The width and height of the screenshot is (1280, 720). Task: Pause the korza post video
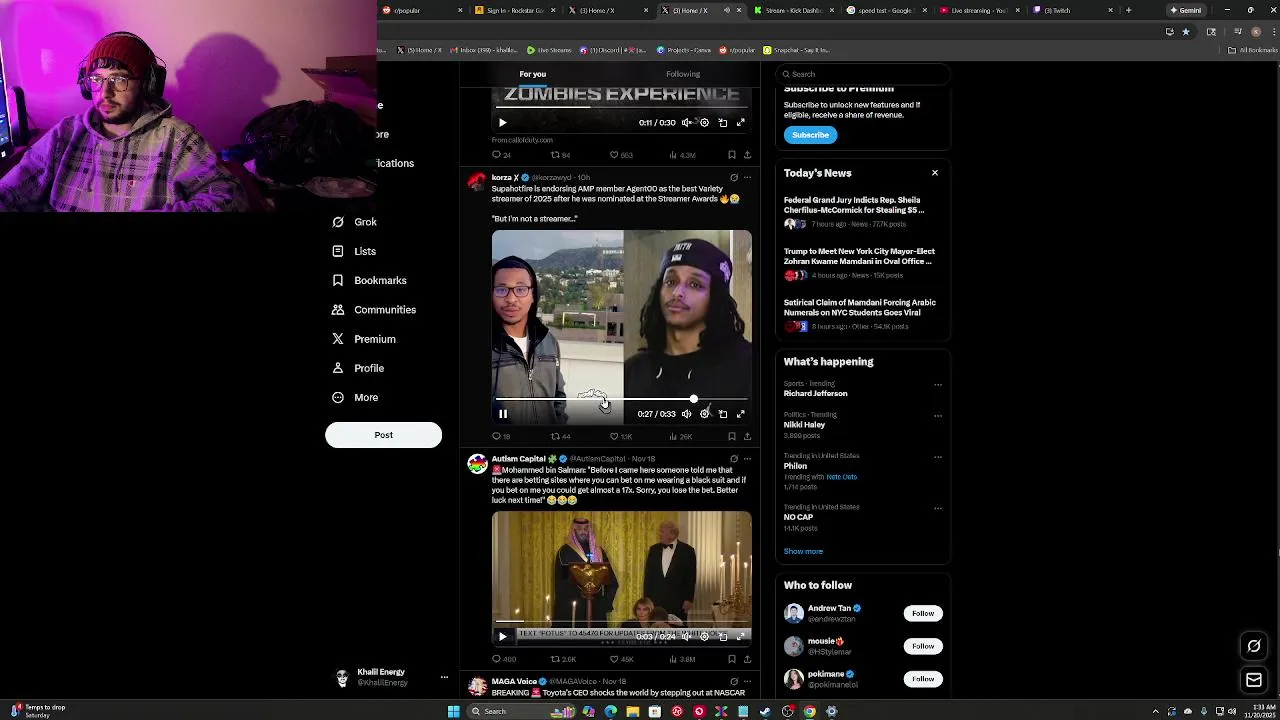[x=503, y=414]
